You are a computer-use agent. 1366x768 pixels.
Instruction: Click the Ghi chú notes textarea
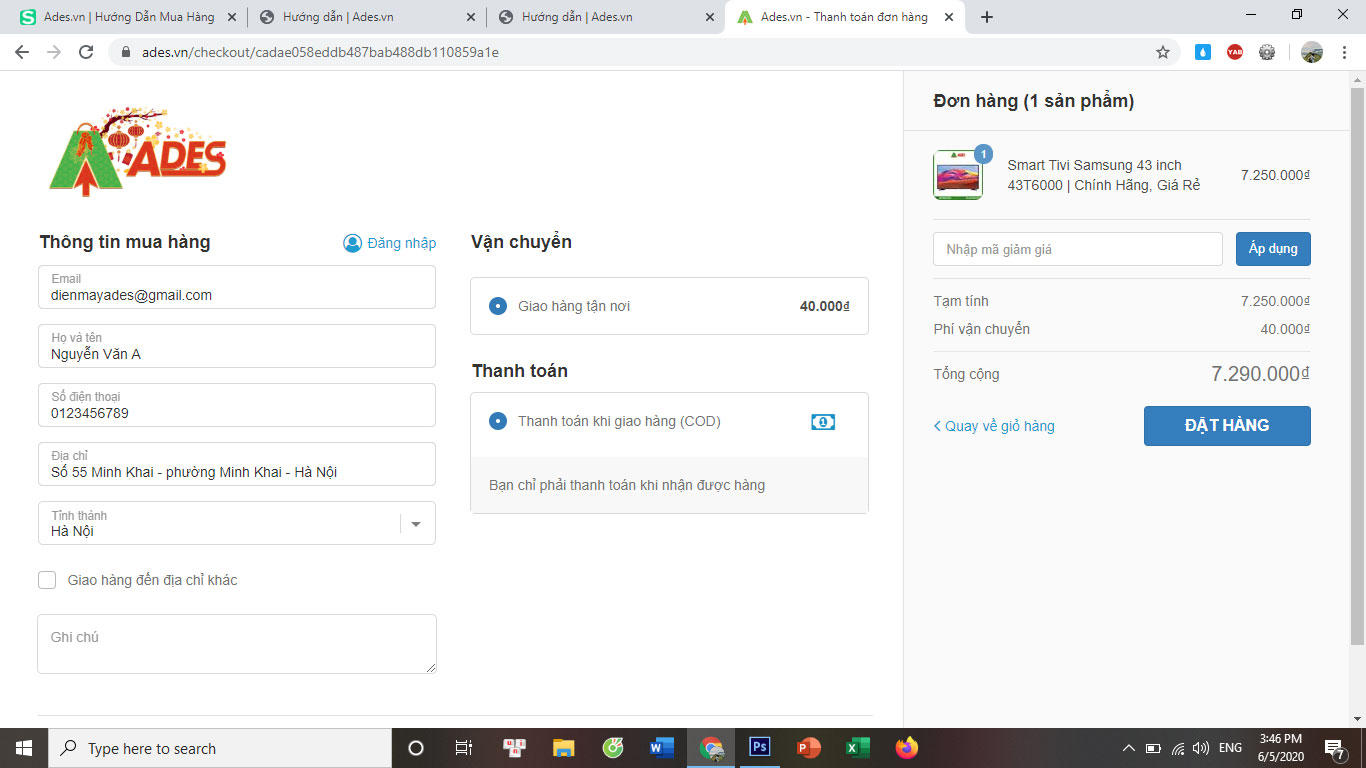click(237, 644)
